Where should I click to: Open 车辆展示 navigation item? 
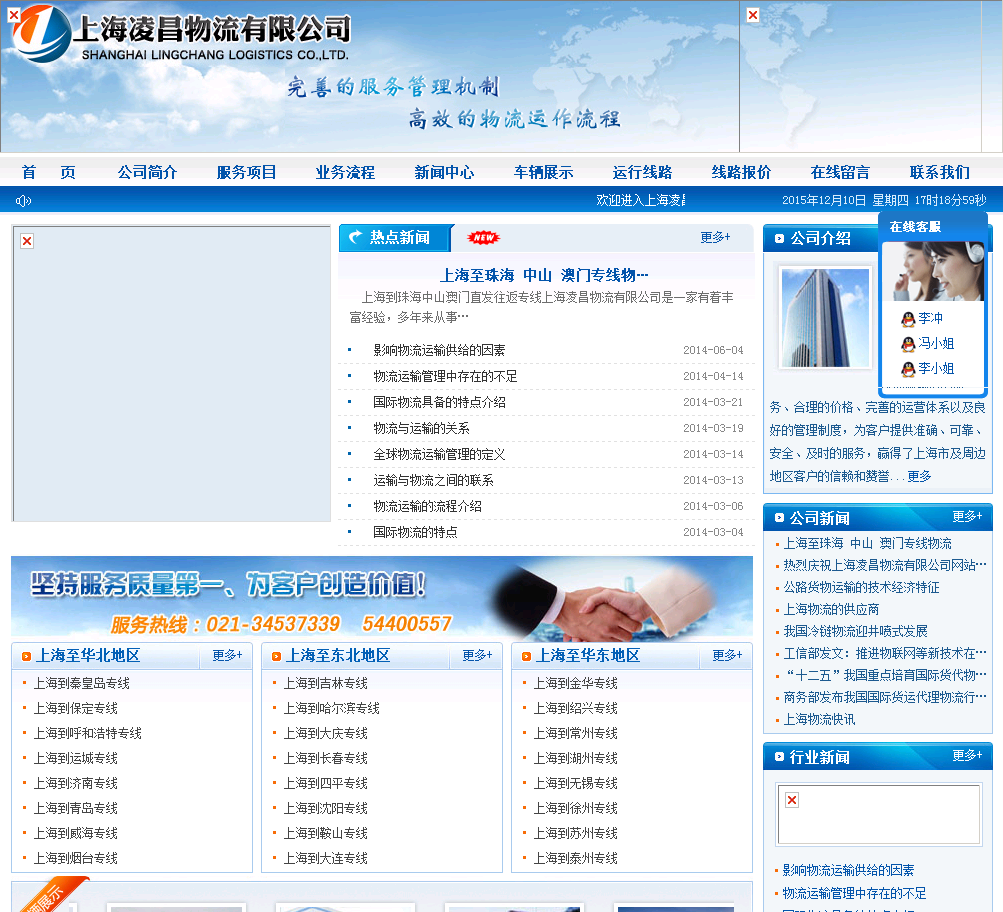[544, 172]
